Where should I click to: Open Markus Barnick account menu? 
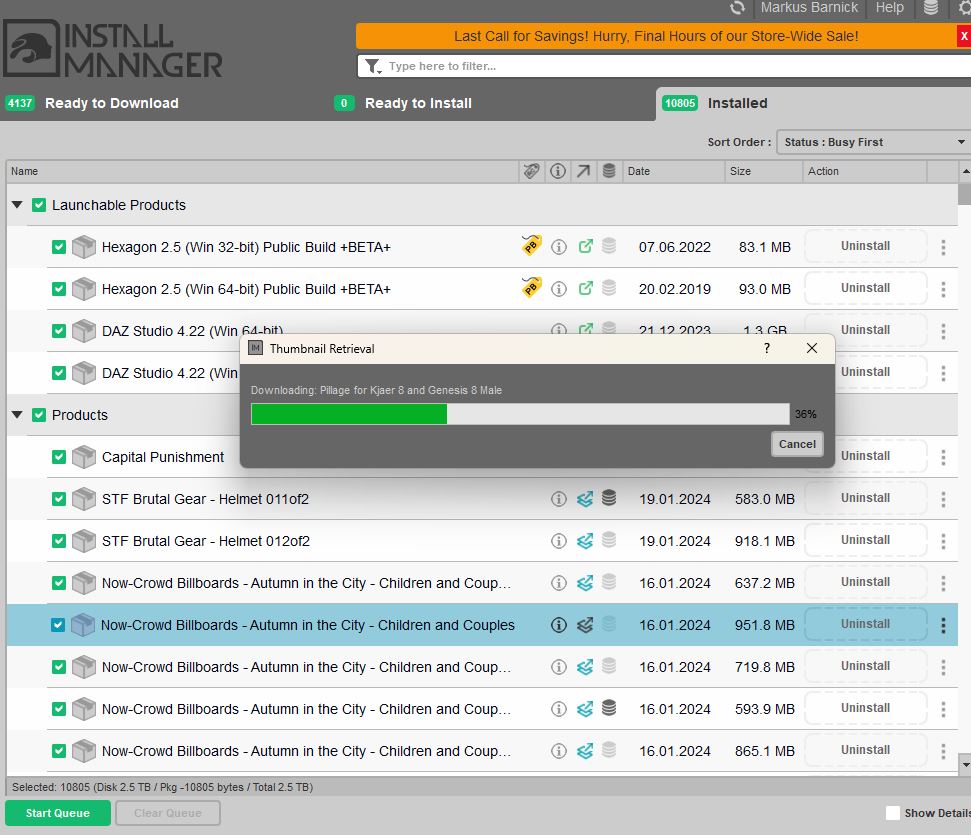click(x=809, y=7)
